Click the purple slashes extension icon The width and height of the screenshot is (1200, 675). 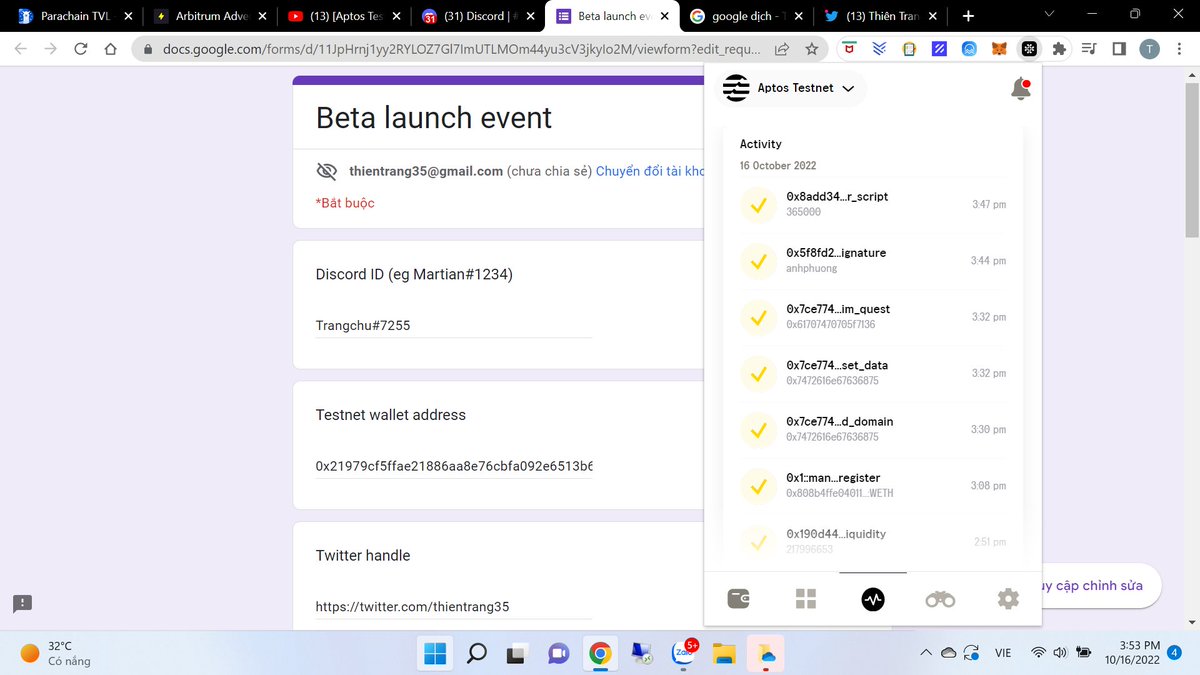939,48
